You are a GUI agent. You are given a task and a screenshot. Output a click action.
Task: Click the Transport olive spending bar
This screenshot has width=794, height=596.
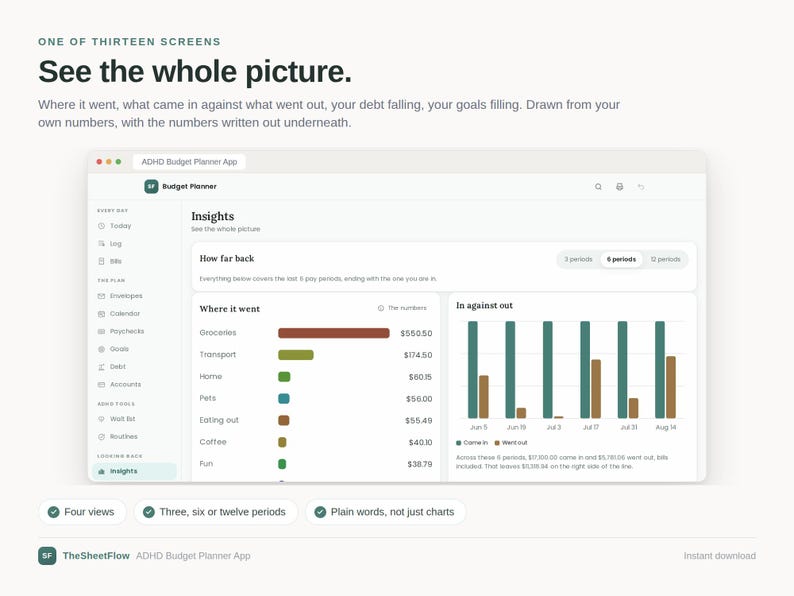[x=296, y=355]
